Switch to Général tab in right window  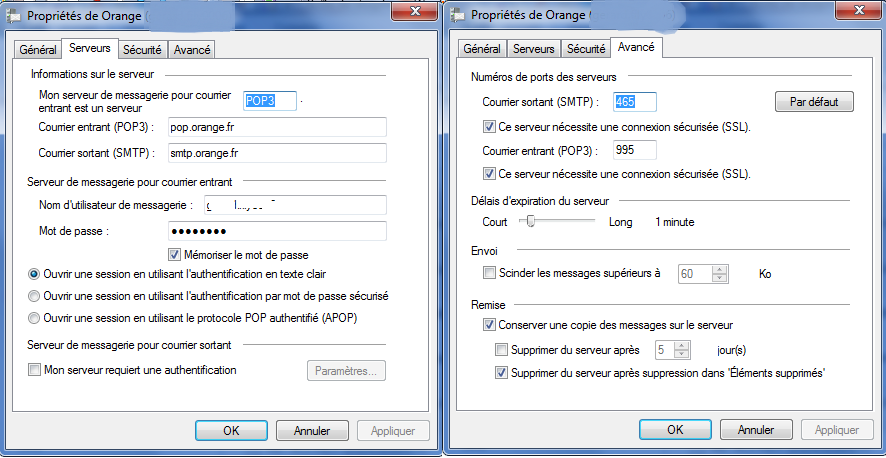tap(482, 49)
